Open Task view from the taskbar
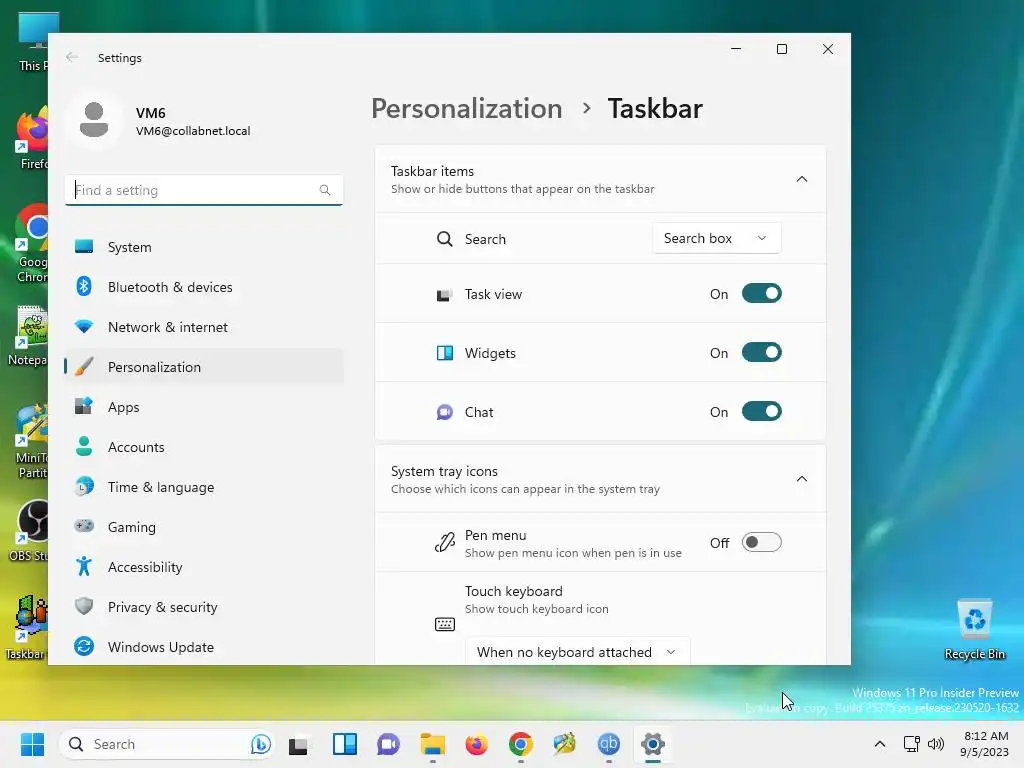1024x768 pixels. [299, 744]
